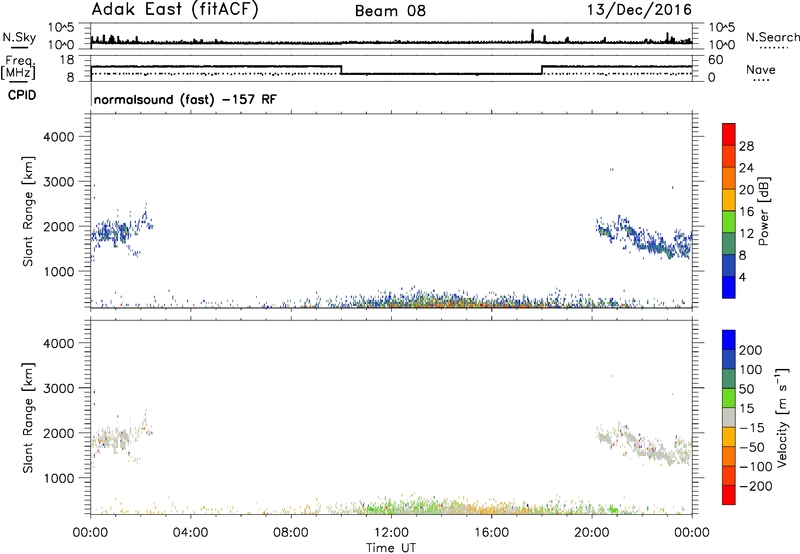Viewport: 800px width, 554px height.
Task: Click the 'Nave' legend label
Action: point(761,70)
